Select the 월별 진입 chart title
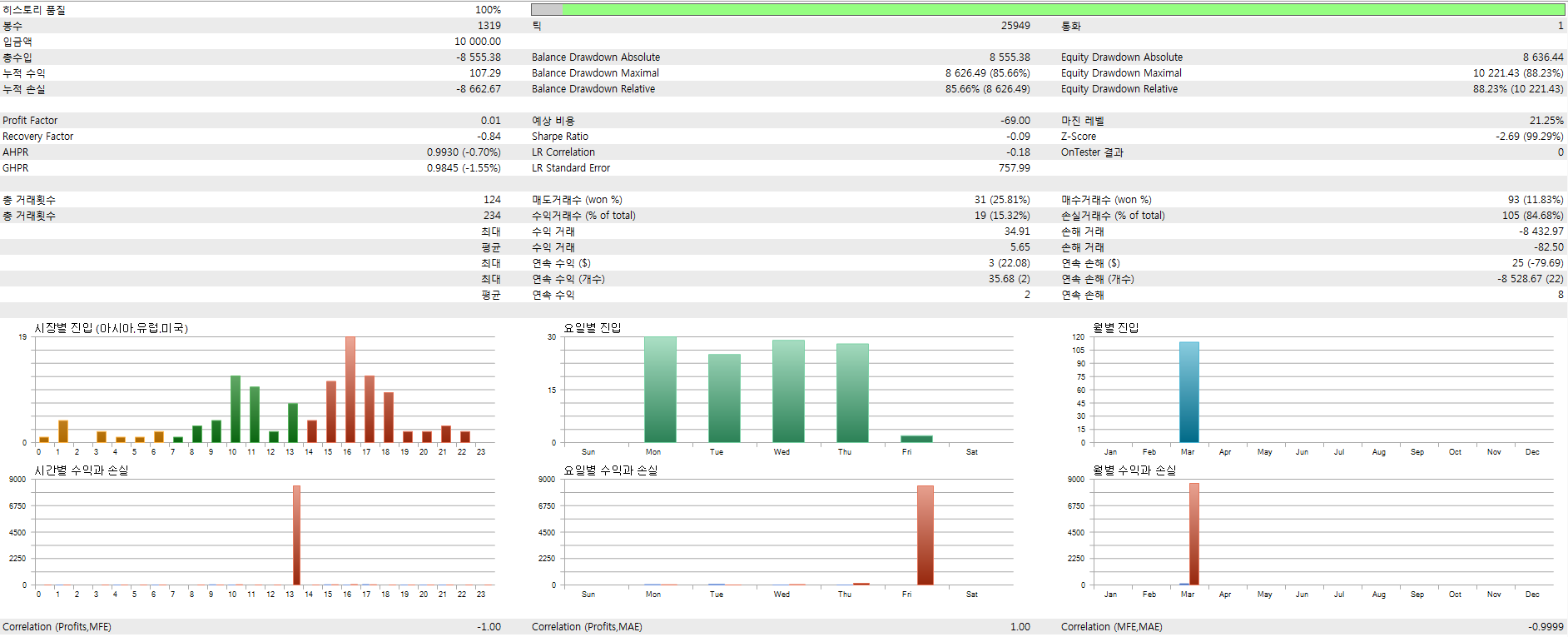The width and height of the screenshot is (1568, 637). pos(1115,328)
